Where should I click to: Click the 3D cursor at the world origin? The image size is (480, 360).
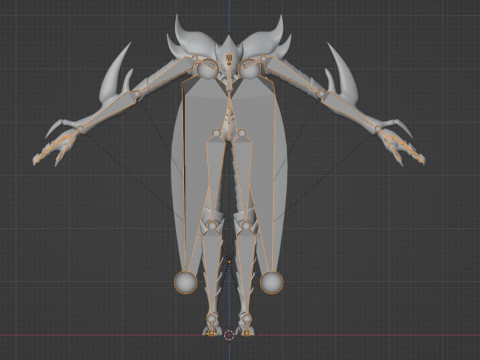coord(229,335)
